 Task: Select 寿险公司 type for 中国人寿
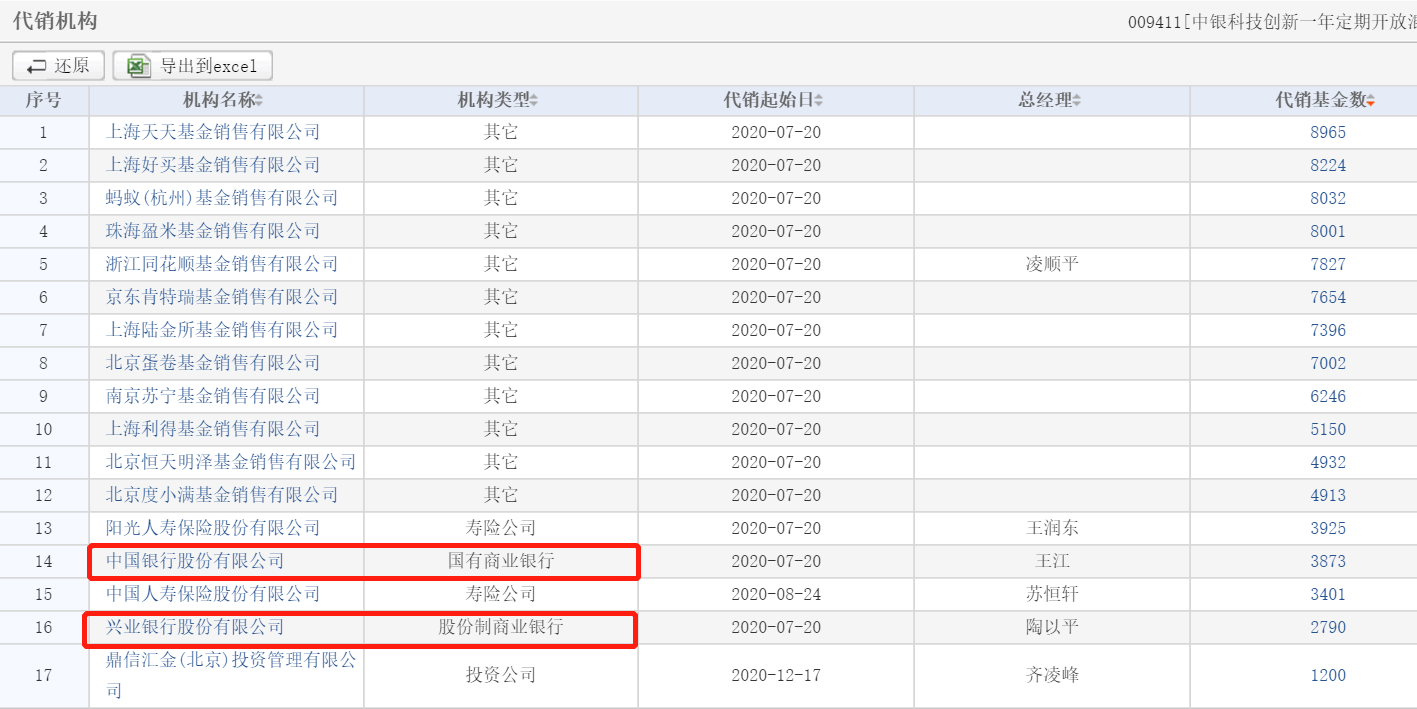(x=501, y=594)
